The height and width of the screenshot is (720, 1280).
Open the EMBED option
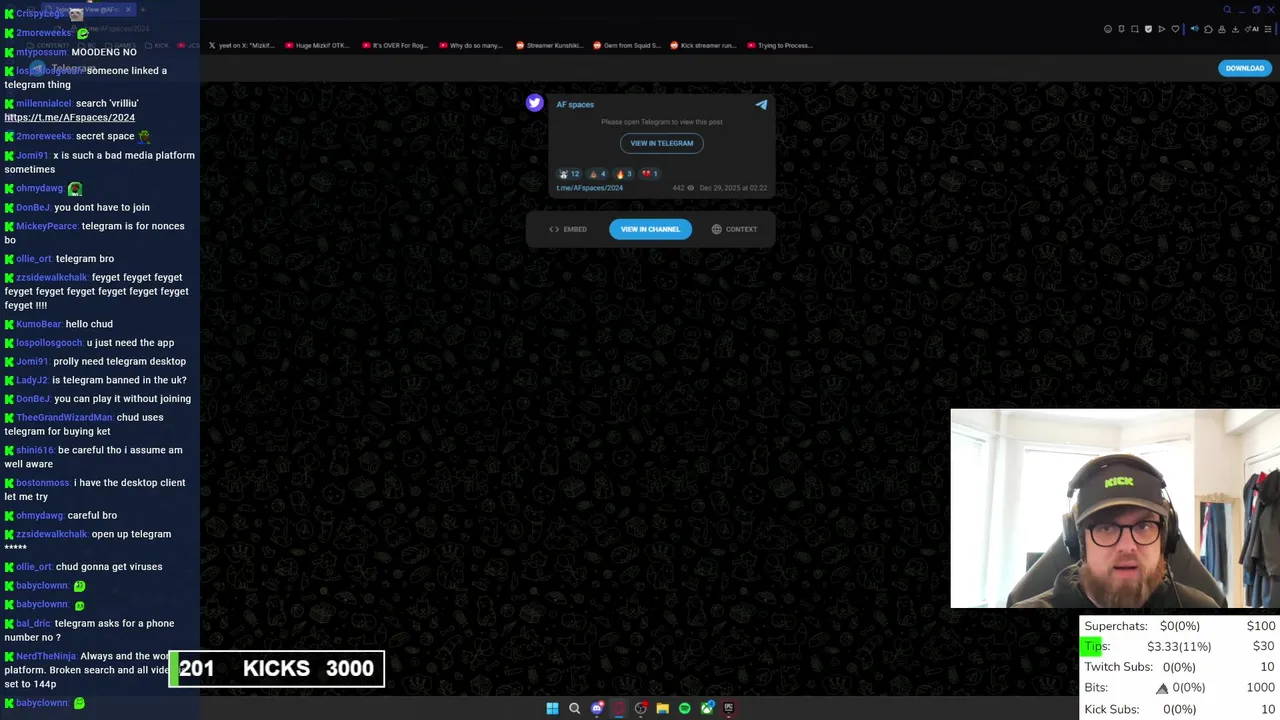[x=568, y=229]
